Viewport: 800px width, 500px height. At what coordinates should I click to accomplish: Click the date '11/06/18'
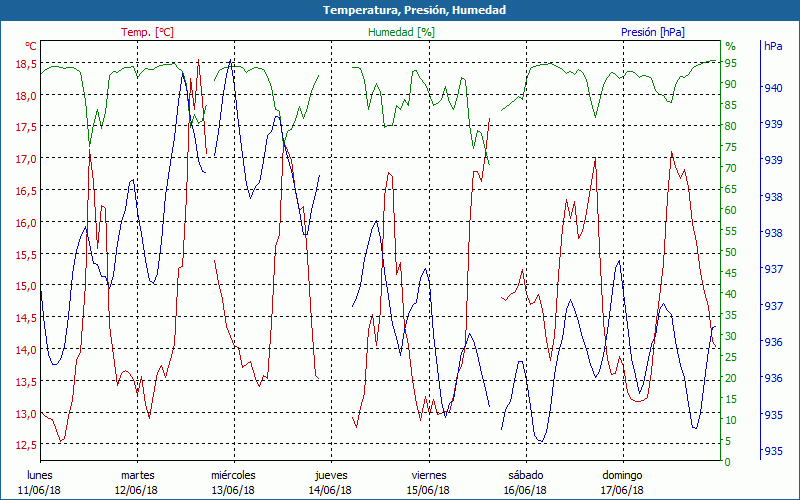39,490
